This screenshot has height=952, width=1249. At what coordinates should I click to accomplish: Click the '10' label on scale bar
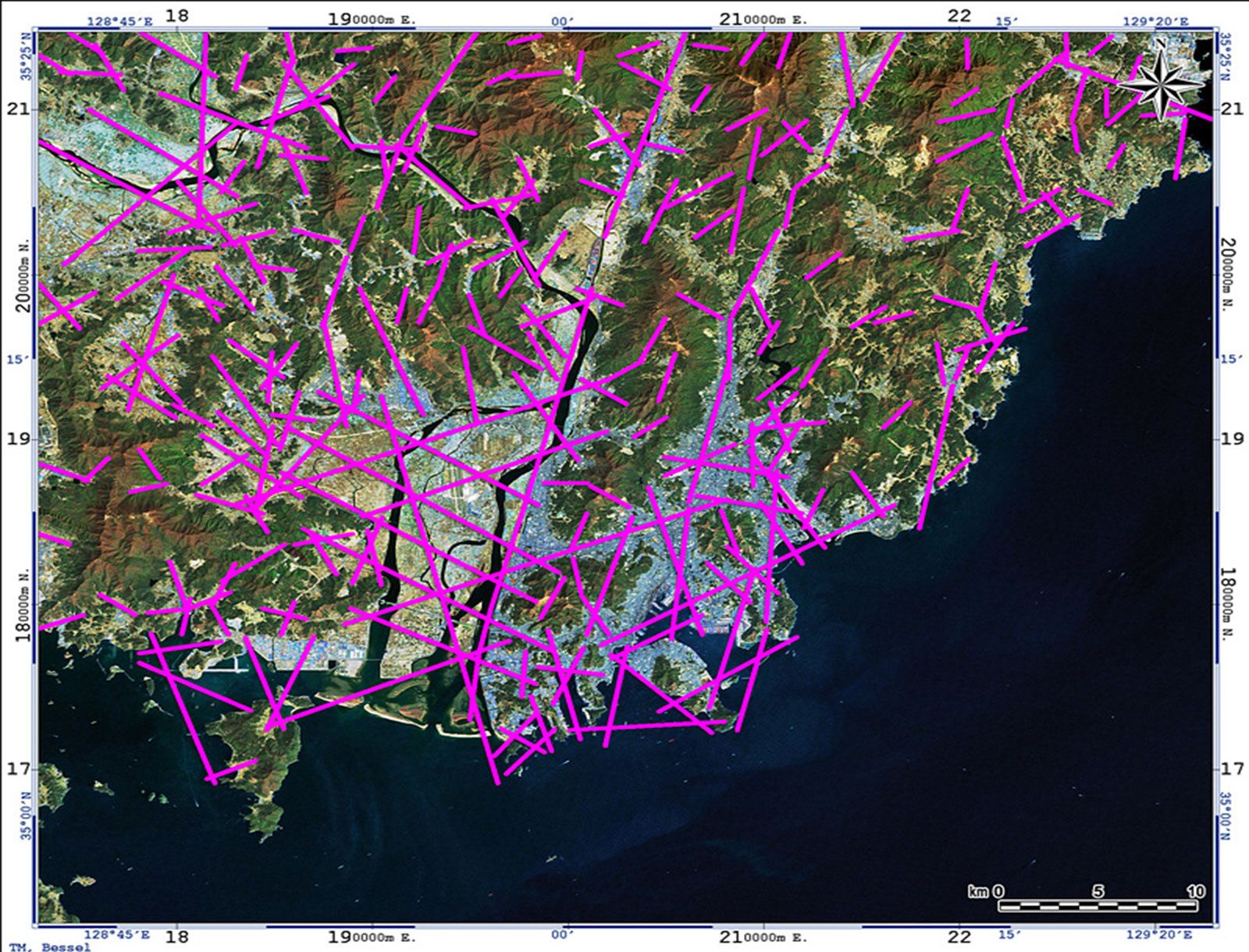[x=1195, y=891]
